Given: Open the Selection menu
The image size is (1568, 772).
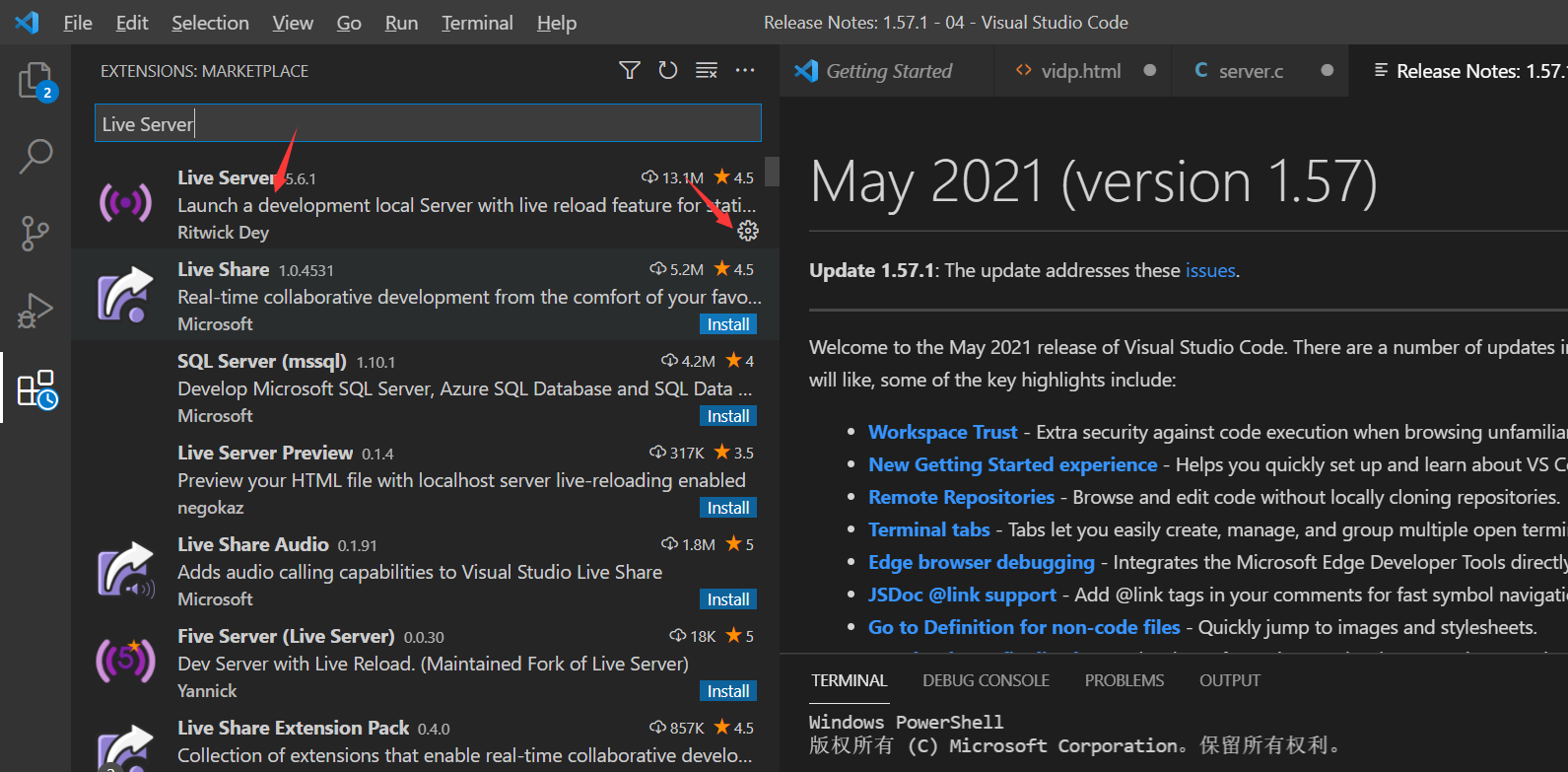Looking at the screenshot, I should [x=210, y=23].
